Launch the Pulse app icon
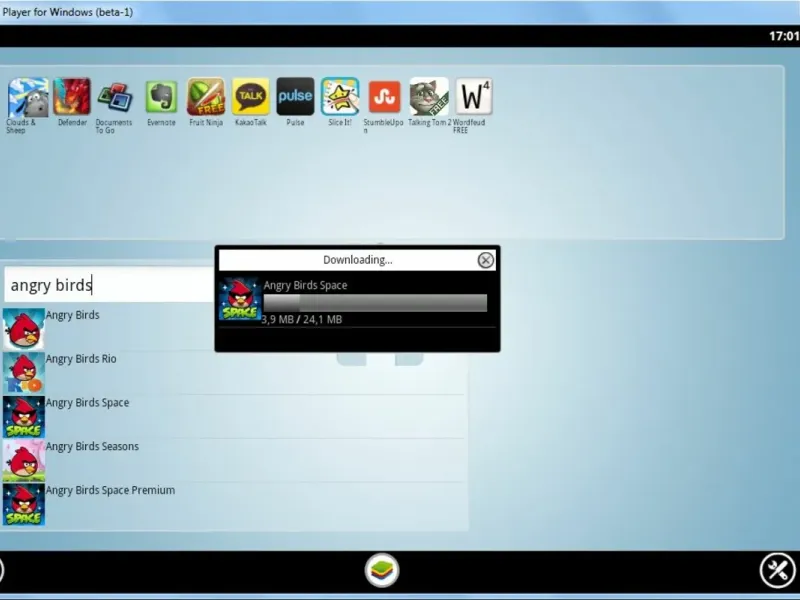The image size is (800, 600). pyautogui.click(x=295, y=96)
